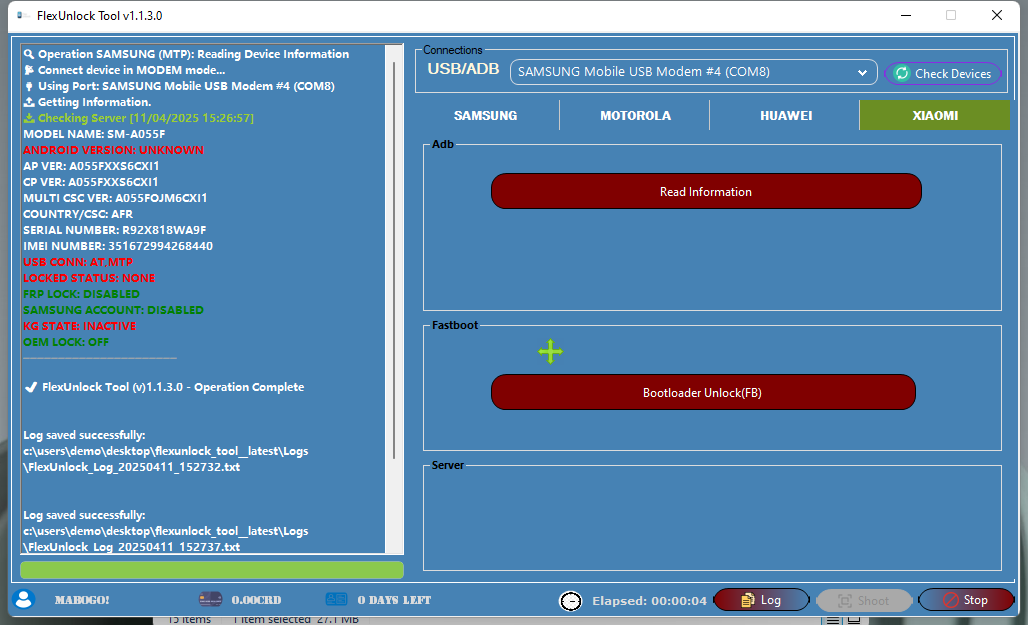Click the FRP LOCK: DISABLED line
Screen dimensions: 1028x625
(81, 294)
